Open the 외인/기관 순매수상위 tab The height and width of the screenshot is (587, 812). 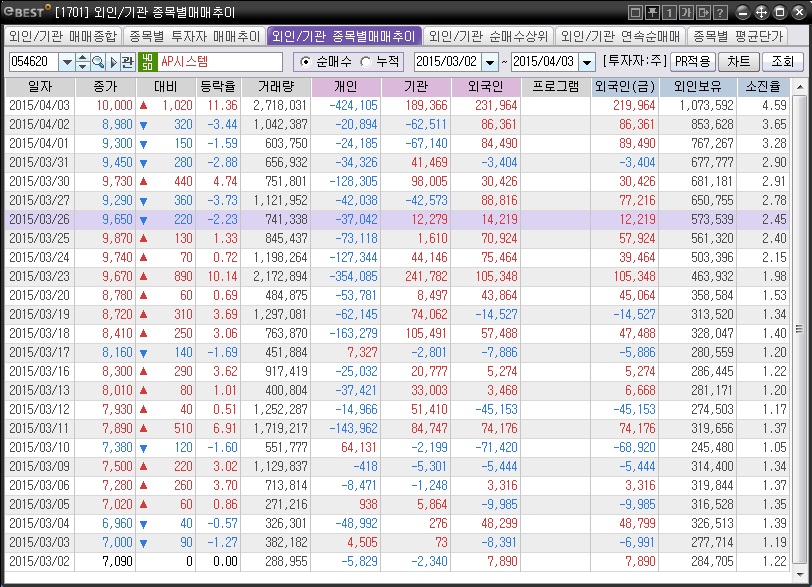click(x=488, y=36)
